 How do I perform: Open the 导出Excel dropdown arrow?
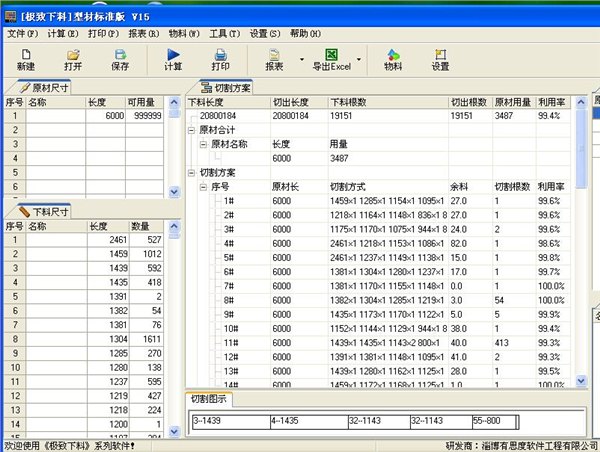(359, 59)
